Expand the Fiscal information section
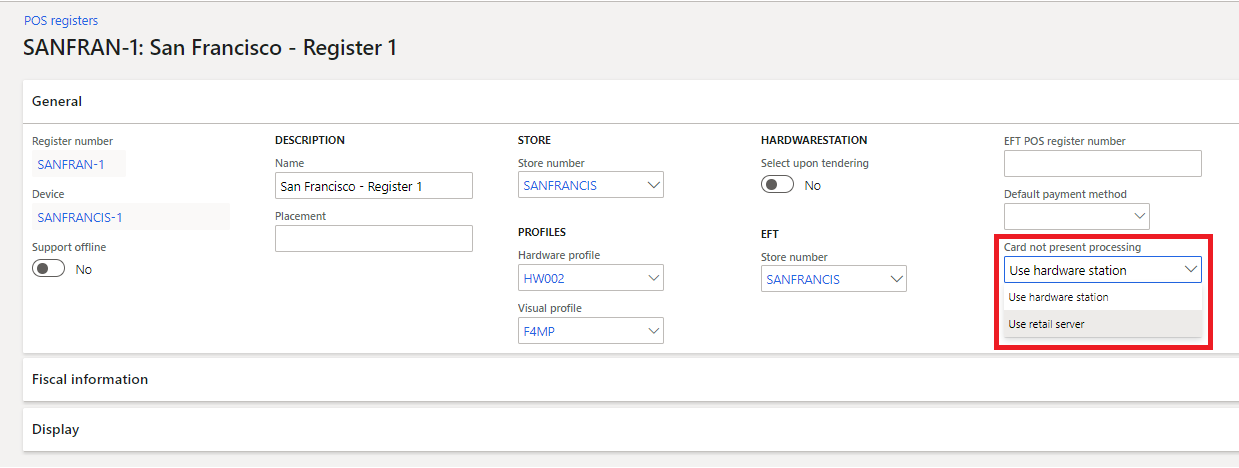Image resolution: width=1239 pixels, height=468 pixels. (x=90, y=379)
